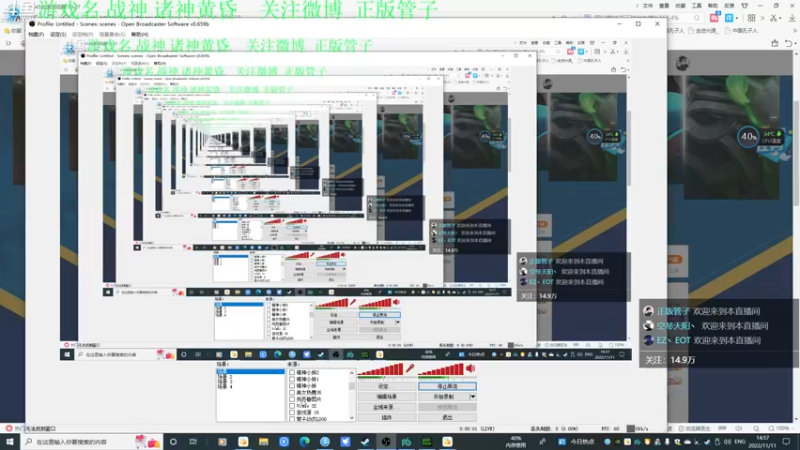Toggle the first source checkbox ending in 2
Image resolution: width=800 pixels, height=450 pixels.
click(x=292, y=373)
